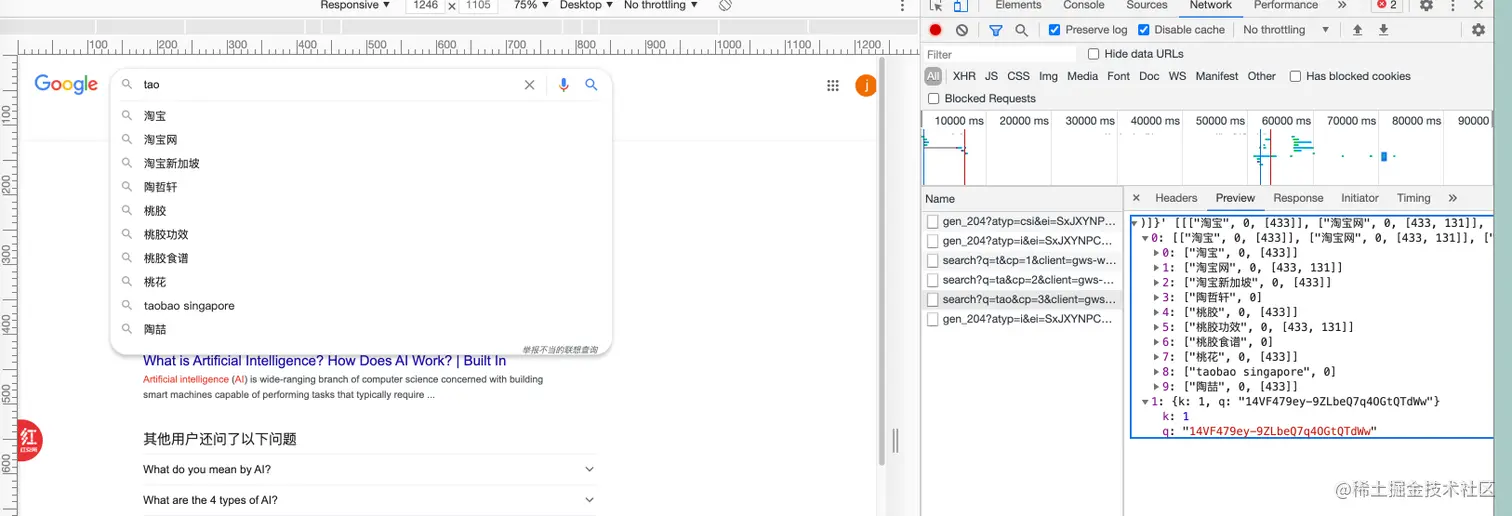Click the rotate icon in device toolbar
Viewport: 1512px width, 516px height.
[726, 5]
